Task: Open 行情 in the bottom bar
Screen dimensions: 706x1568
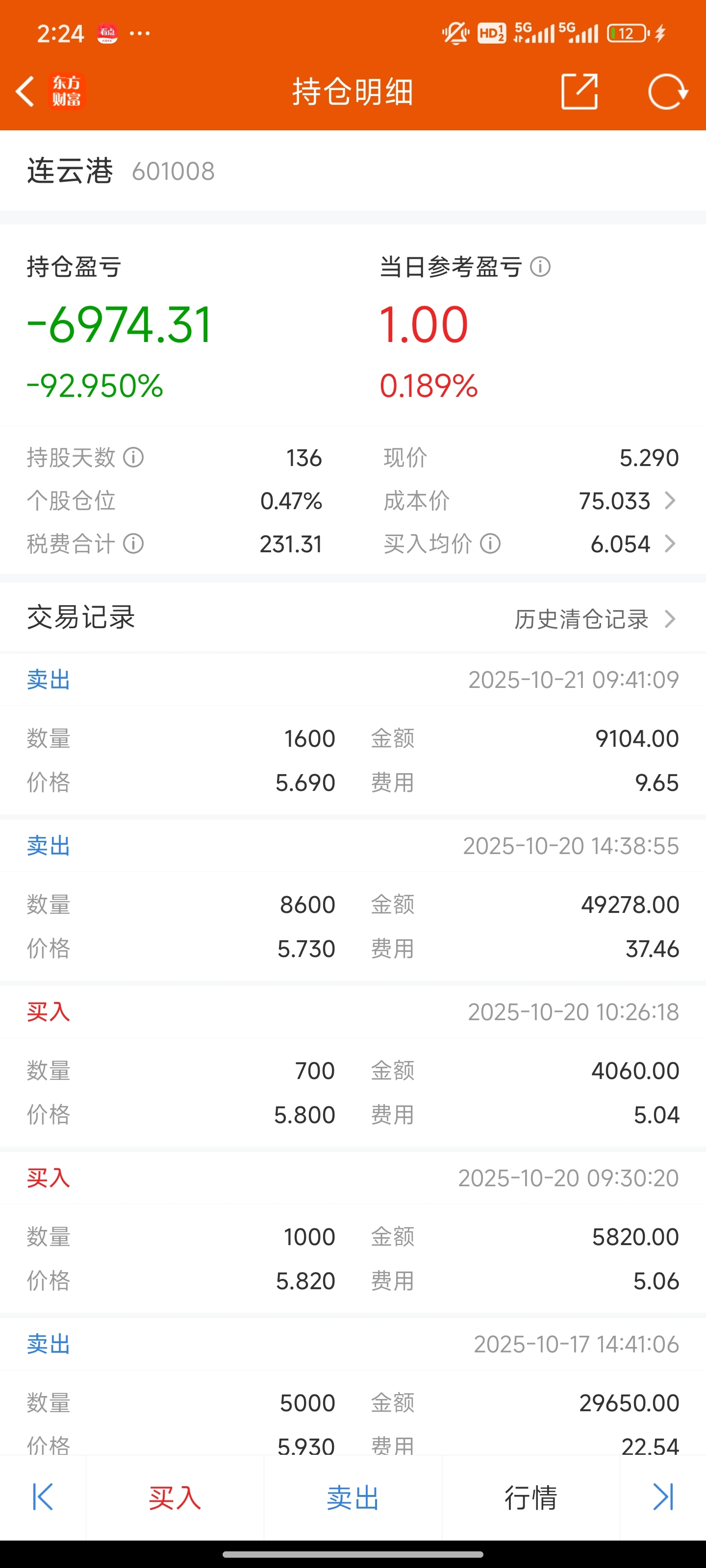Action: click(530, 1497)
